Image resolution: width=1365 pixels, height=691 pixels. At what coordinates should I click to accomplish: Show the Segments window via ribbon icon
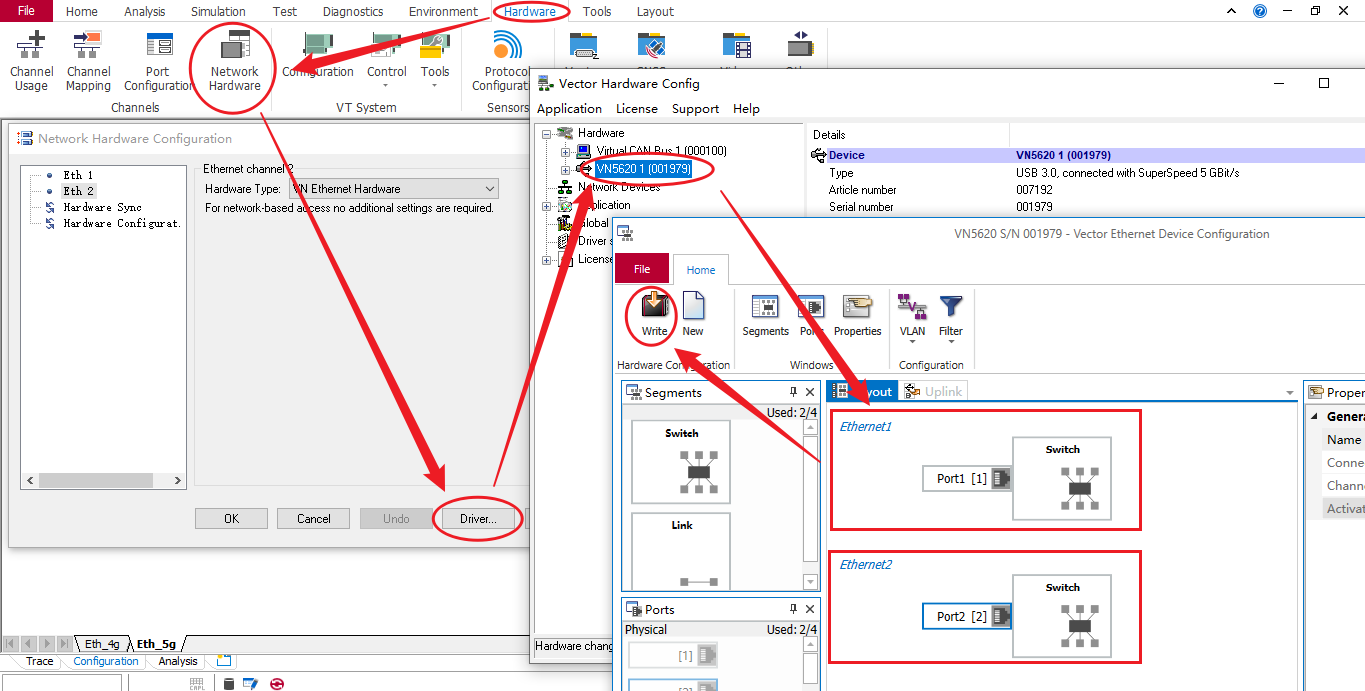tap(765, 315)
